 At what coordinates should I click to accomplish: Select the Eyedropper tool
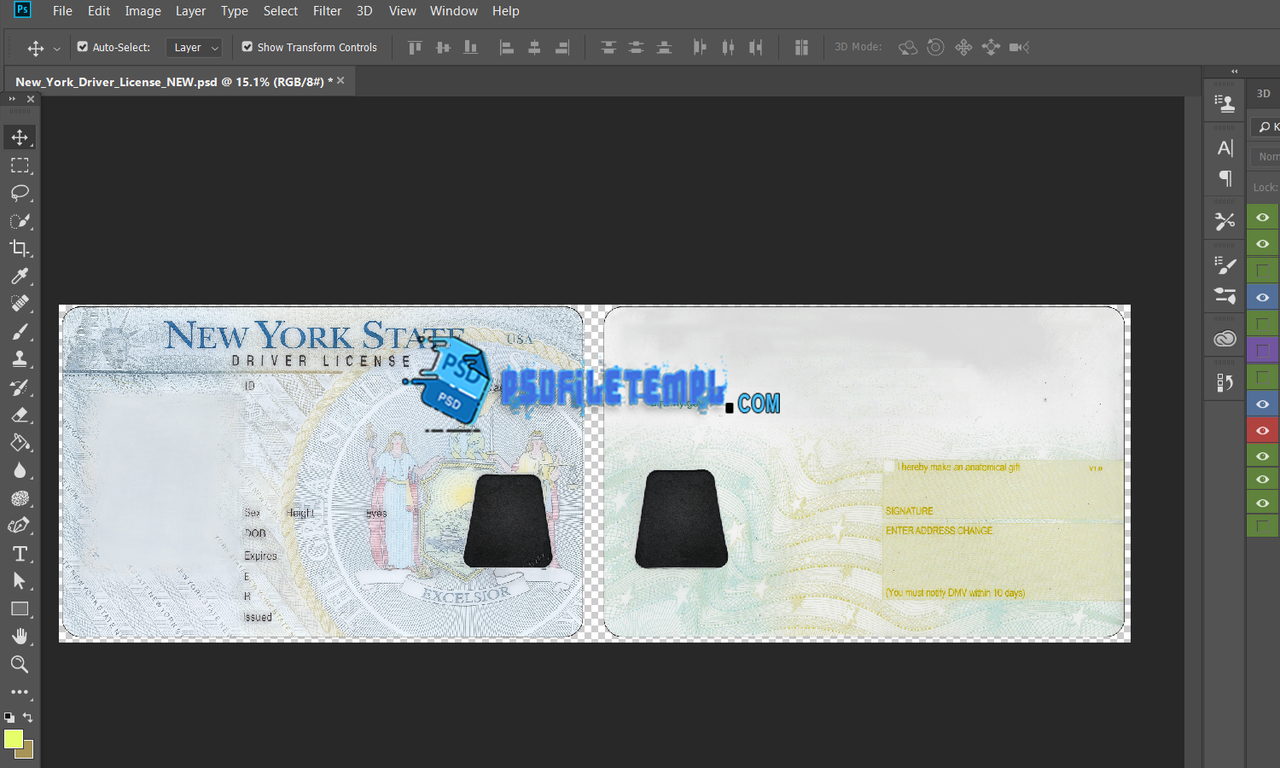[20, 276]
